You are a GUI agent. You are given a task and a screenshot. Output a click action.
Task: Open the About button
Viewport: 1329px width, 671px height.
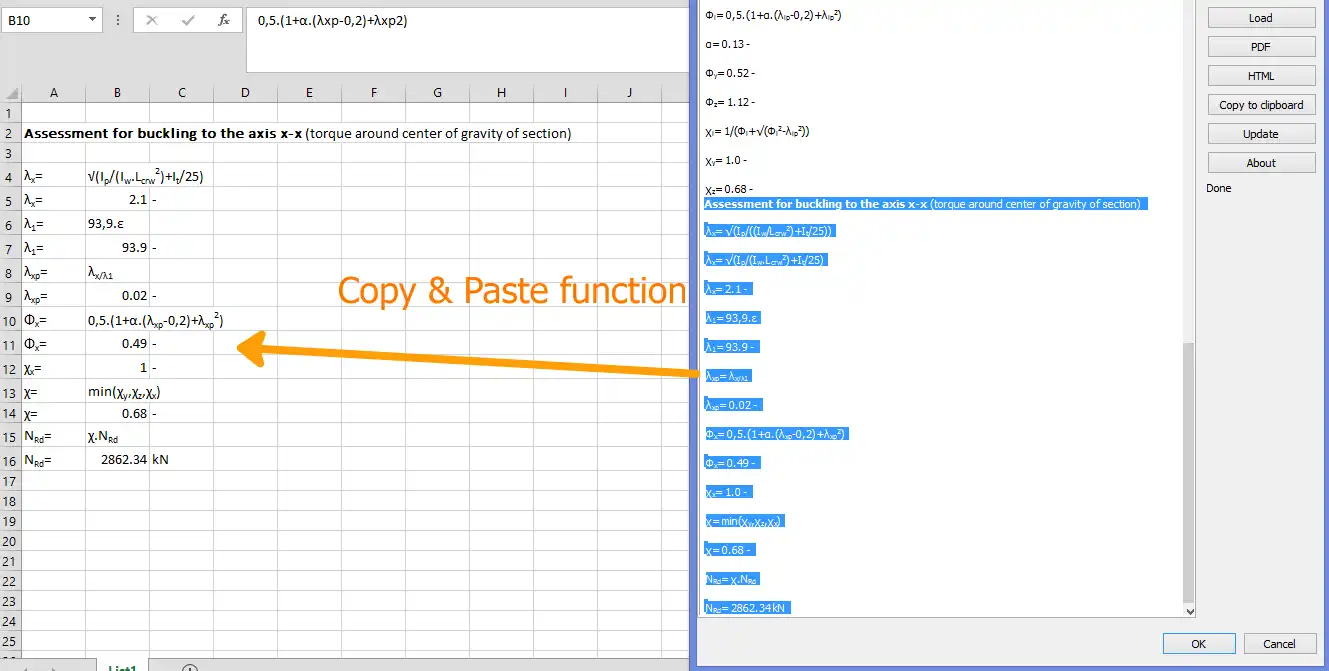[1260, 163]
